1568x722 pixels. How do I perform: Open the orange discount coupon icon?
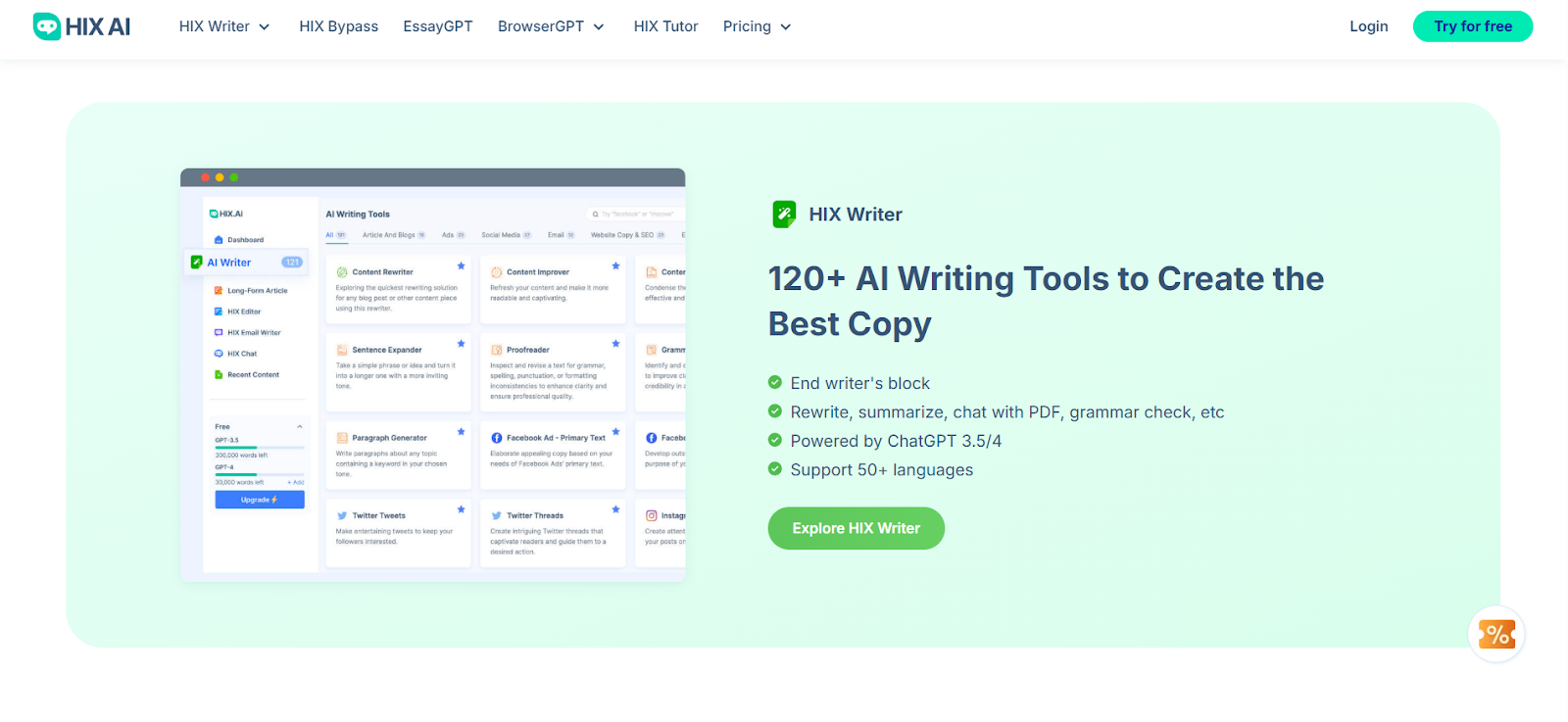[x=1496, y=634]
